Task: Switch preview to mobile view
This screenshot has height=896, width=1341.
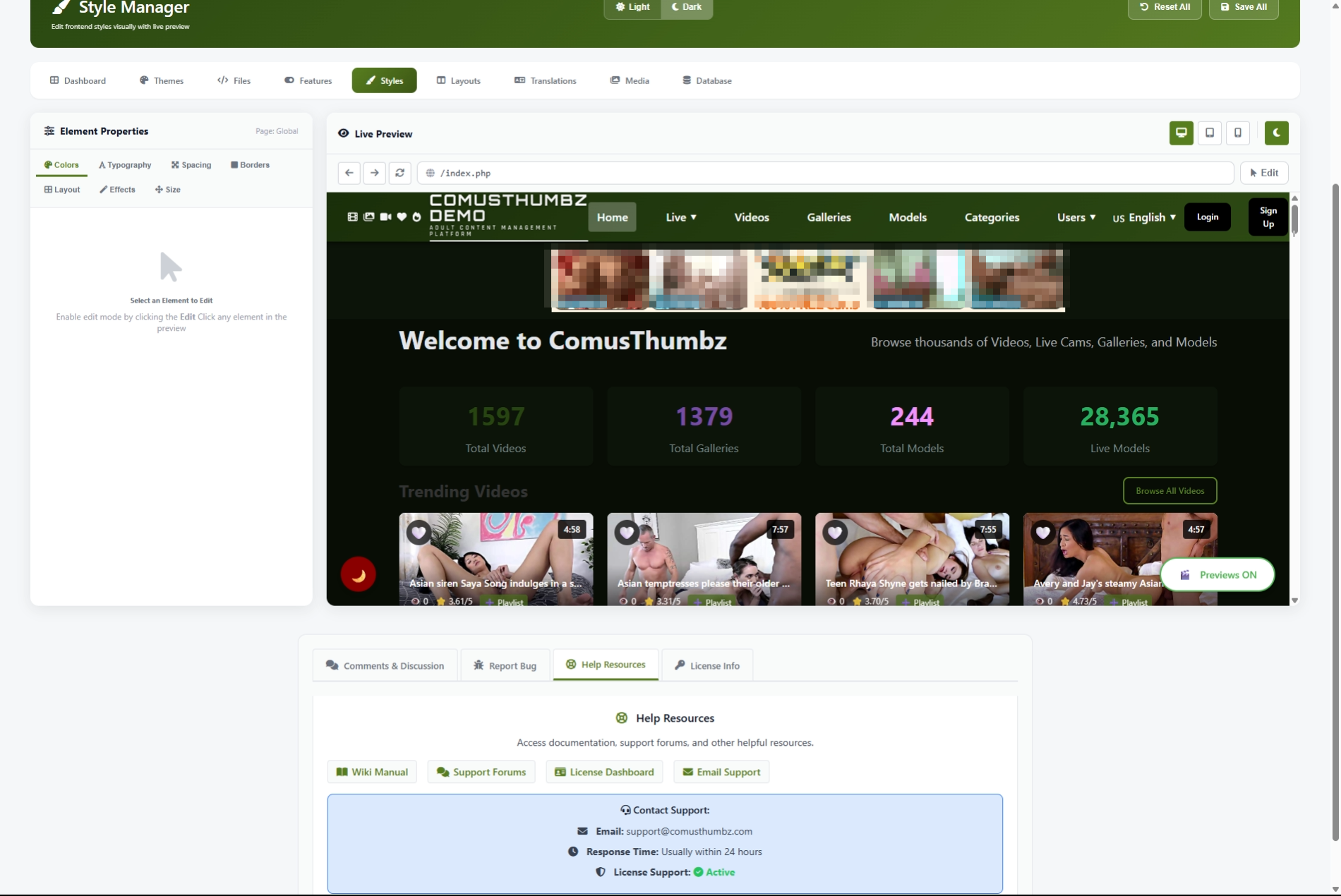Action: click(x=1237, y=133)
